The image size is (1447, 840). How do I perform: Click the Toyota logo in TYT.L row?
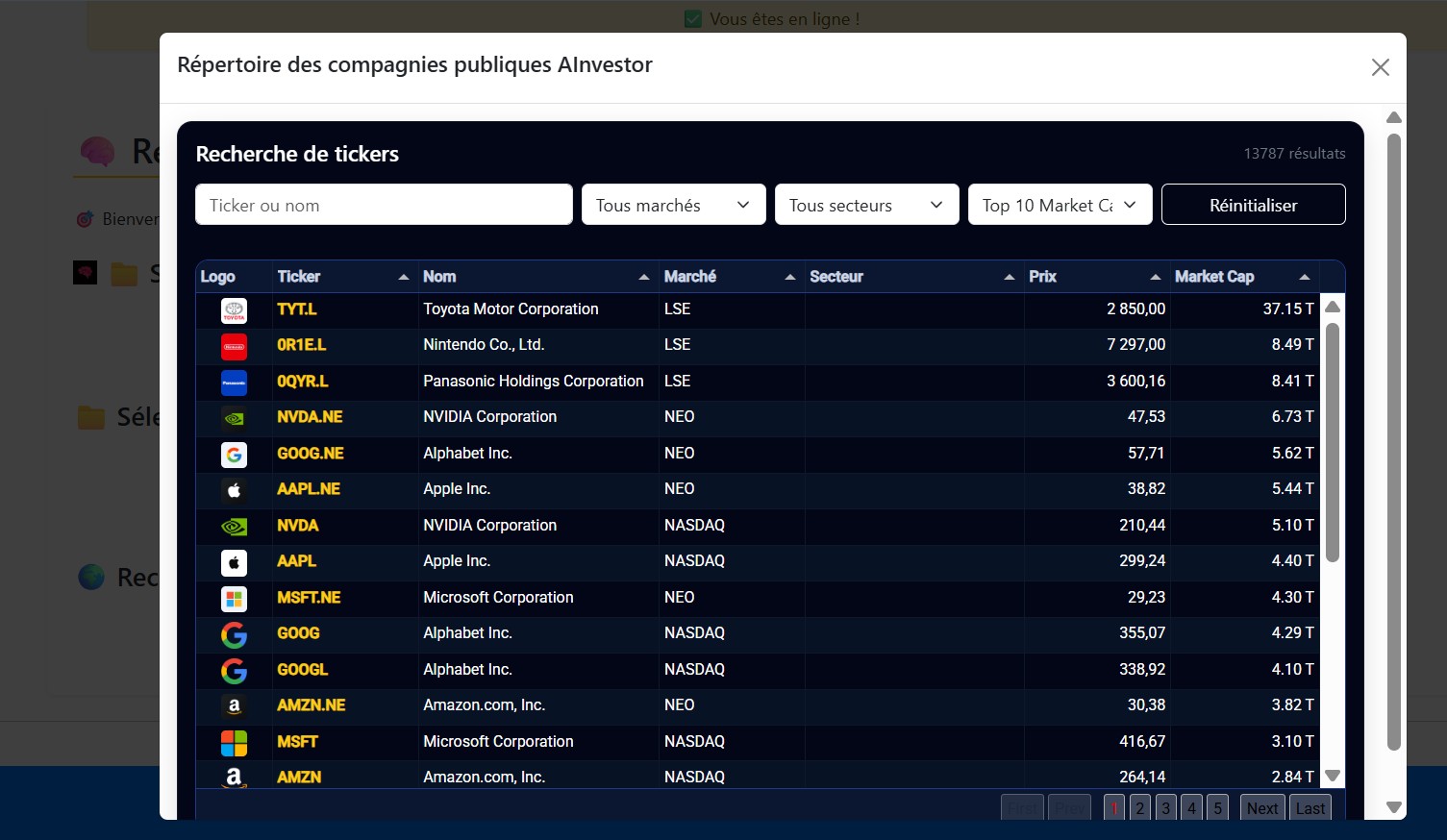pyautogui.click(x=234, y=310)
